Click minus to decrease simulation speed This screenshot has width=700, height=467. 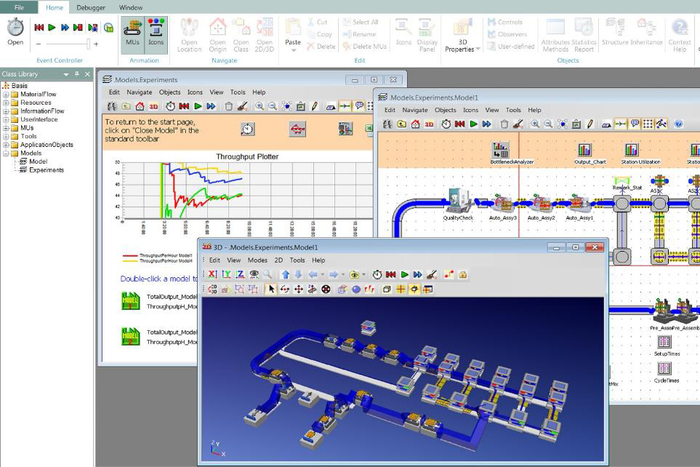point(38,44)
